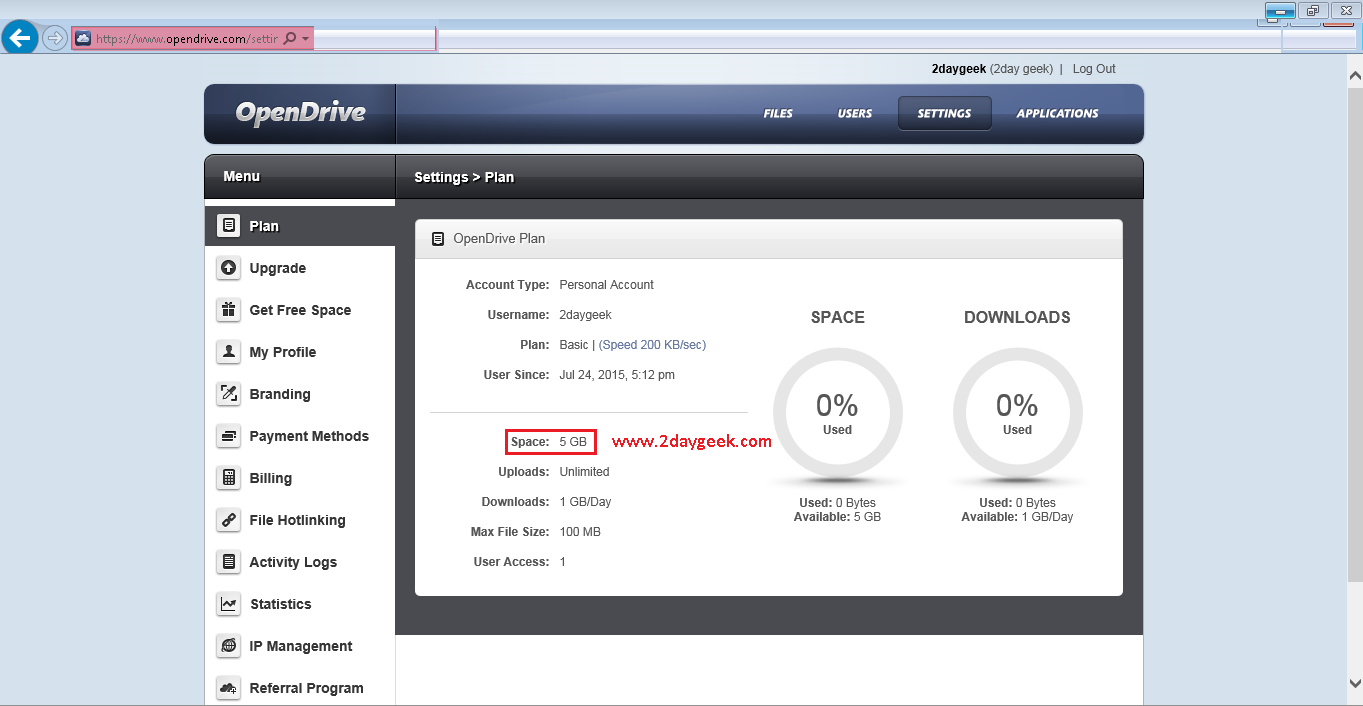The image size is (1363, 706).
Task: Select Plan in the Settings menu
Action: pos(300,226)
